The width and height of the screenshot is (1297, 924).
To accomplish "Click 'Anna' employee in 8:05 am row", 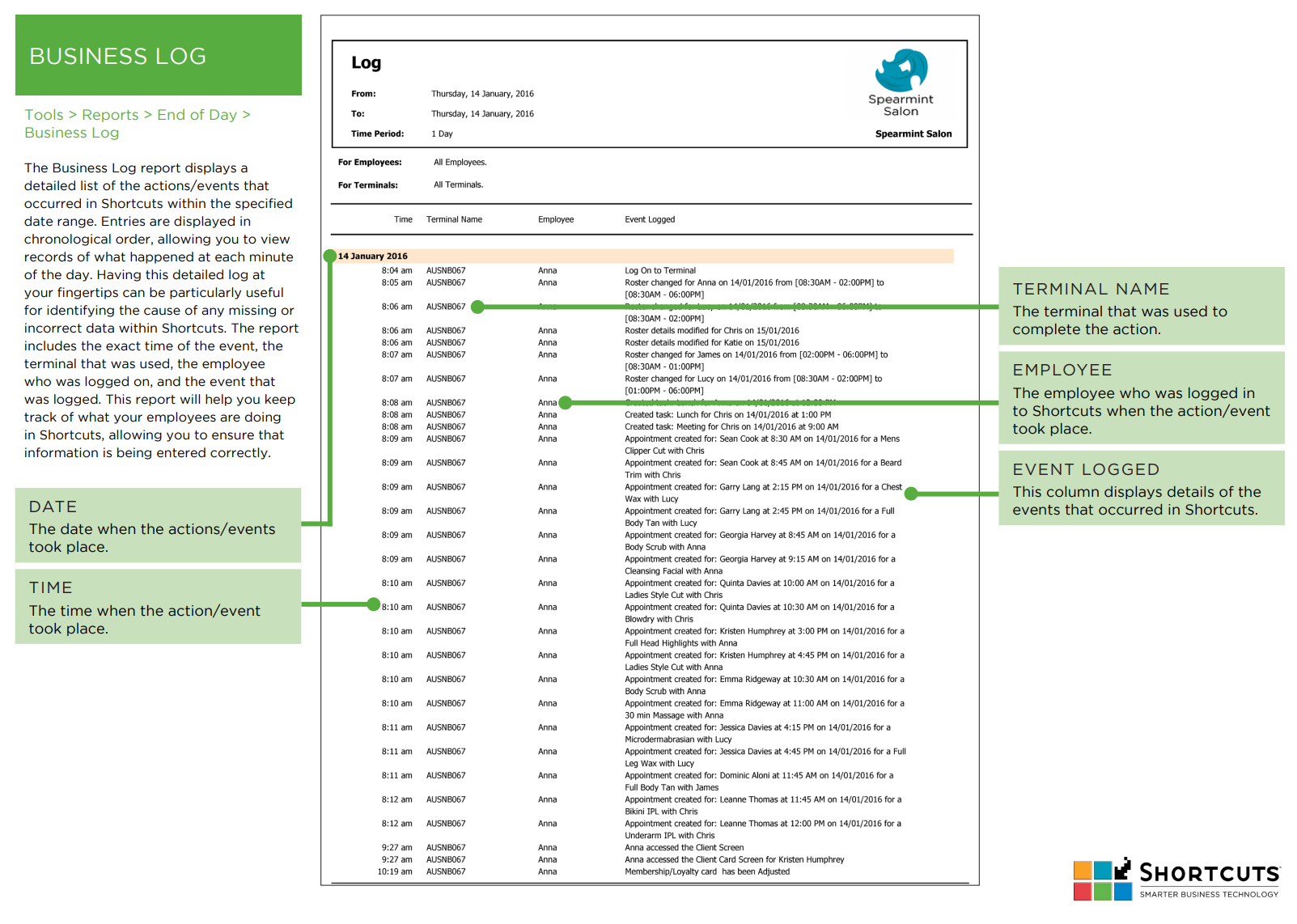I will tap(548, 283).
